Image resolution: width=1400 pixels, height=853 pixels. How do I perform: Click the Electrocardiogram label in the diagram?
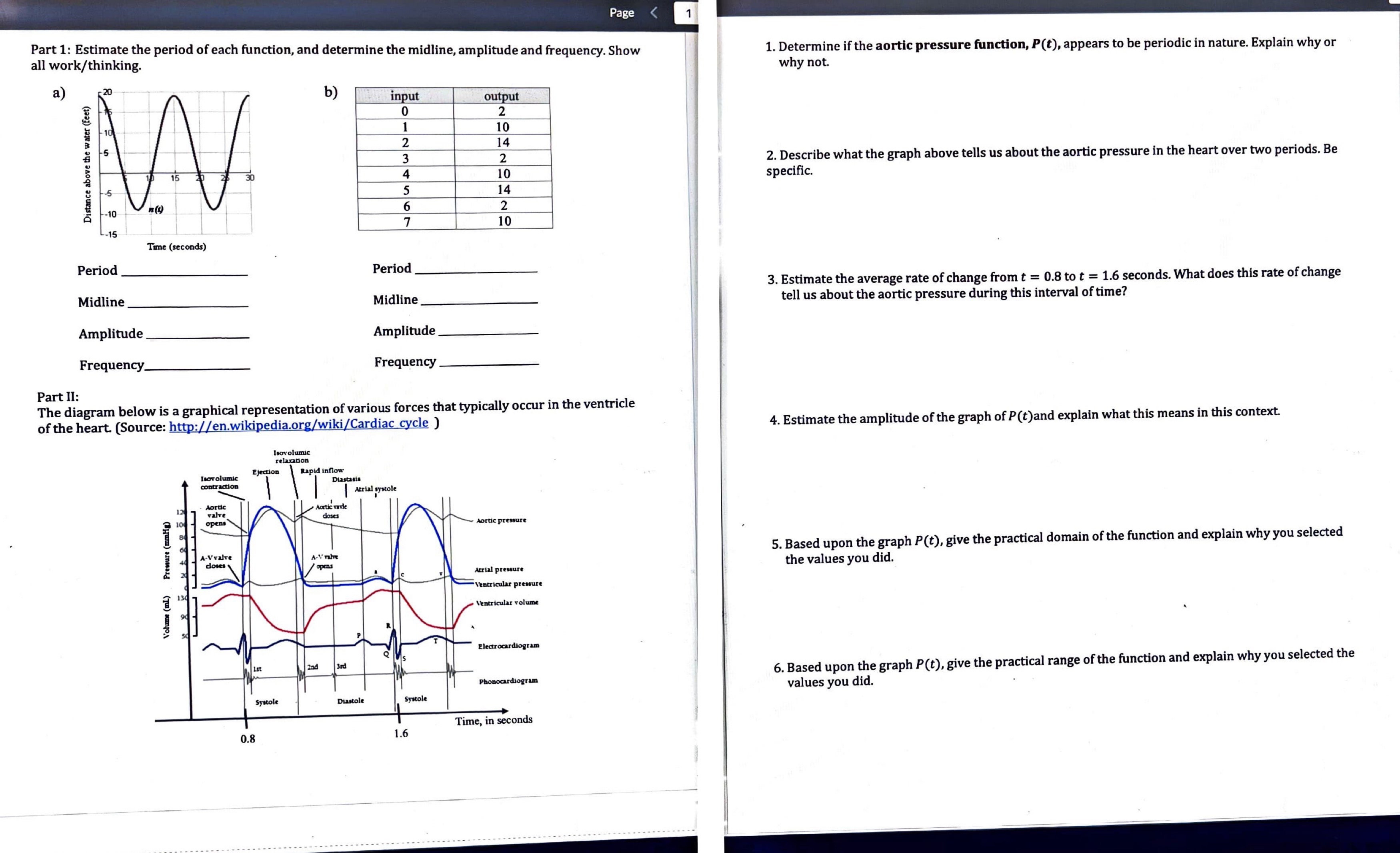coord(508,645)
